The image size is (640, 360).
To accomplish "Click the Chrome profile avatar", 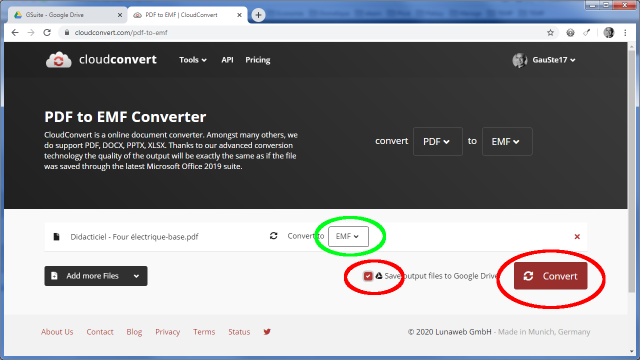I will pyautogui.click(x=609, y=33).
